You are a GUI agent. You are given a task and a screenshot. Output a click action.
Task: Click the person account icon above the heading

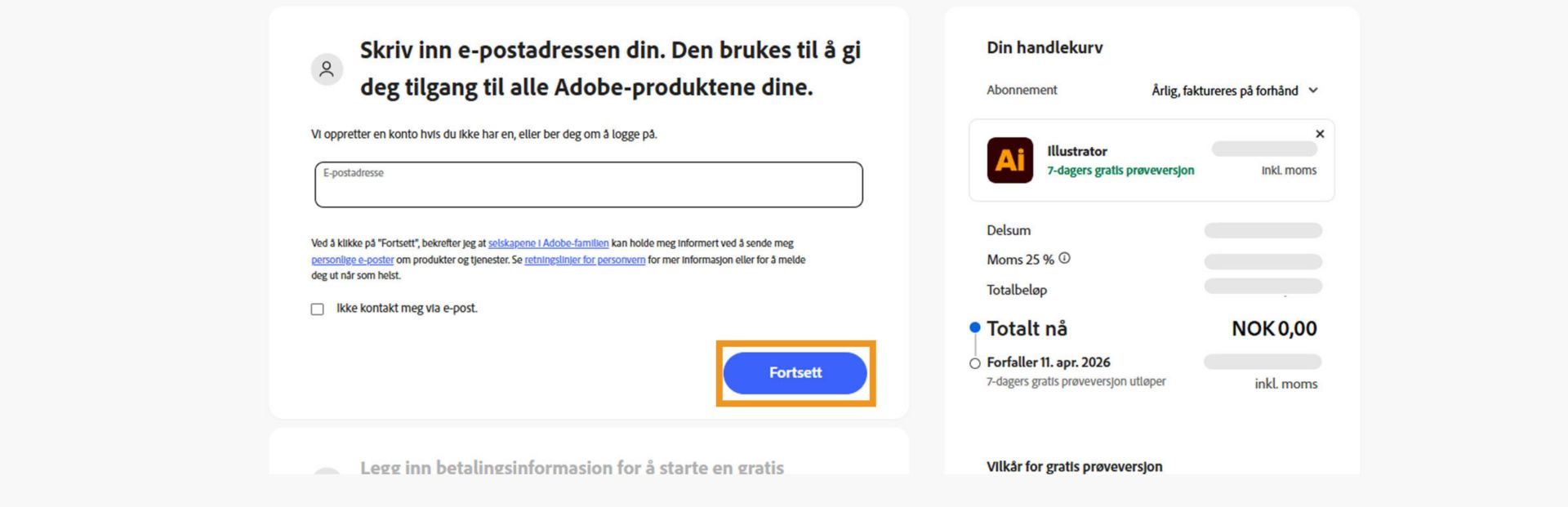[x=327, y=69]
